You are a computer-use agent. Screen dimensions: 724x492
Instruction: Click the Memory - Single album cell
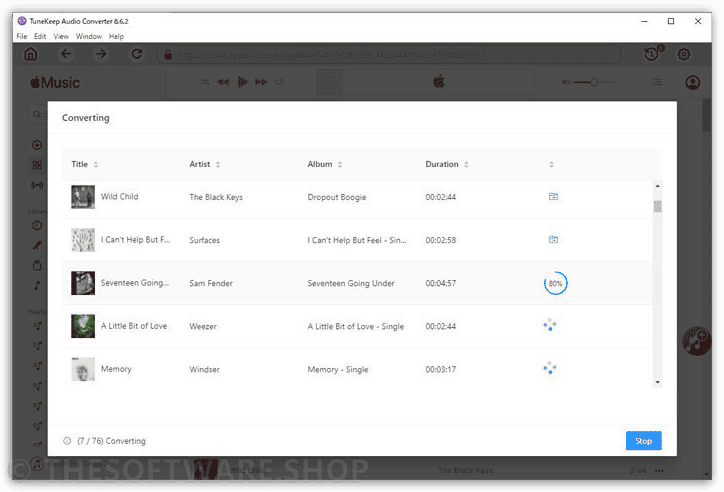(x=338, y=369)
